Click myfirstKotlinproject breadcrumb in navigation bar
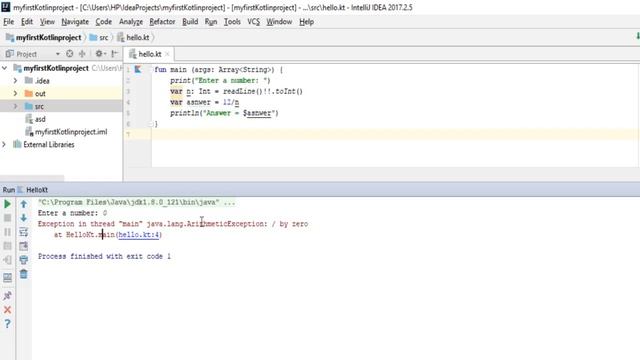This screenshot has height=360, width=640. point(44,38)
